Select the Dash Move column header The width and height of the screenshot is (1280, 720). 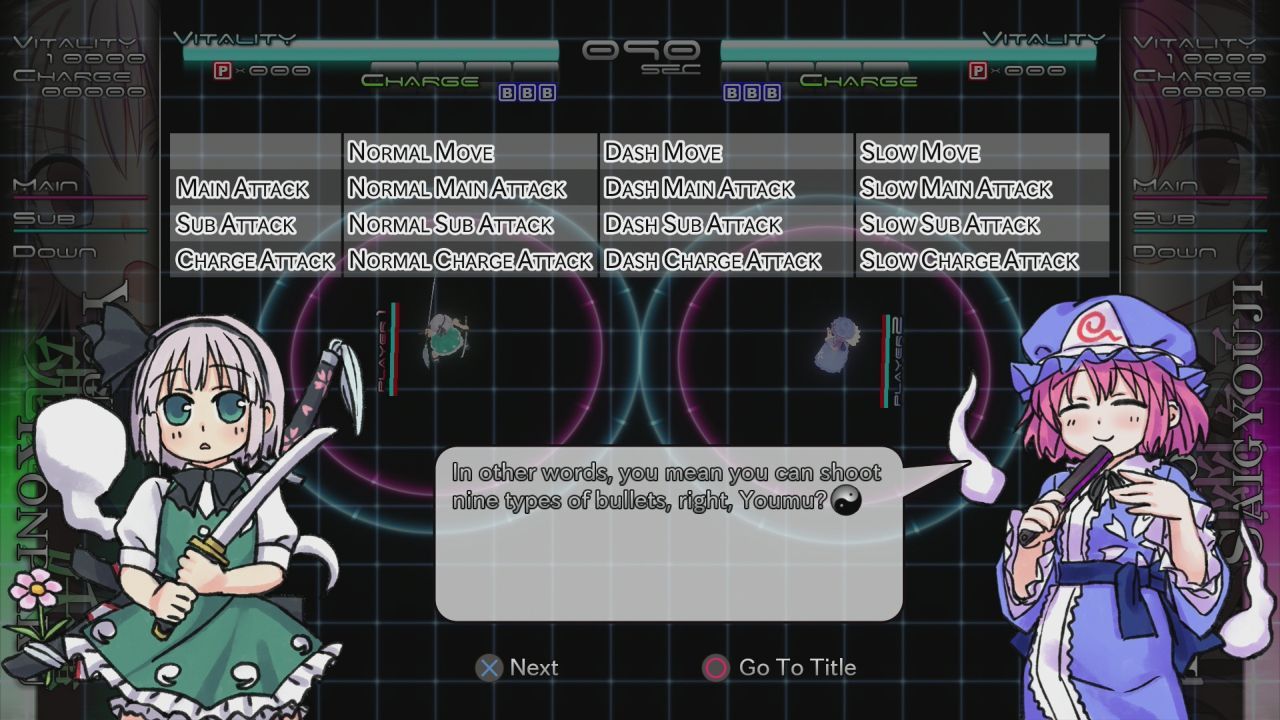pos(661,153)
